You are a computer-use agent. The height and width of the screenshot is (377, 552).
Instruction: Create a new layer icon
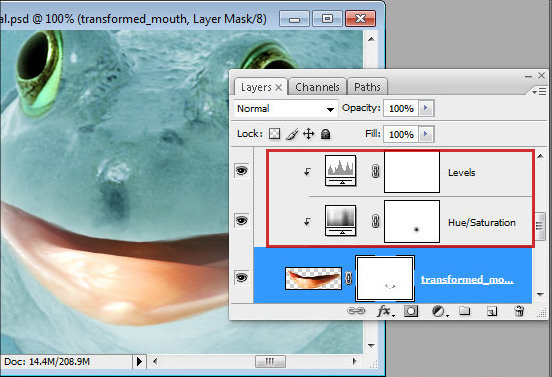(492, 311)
